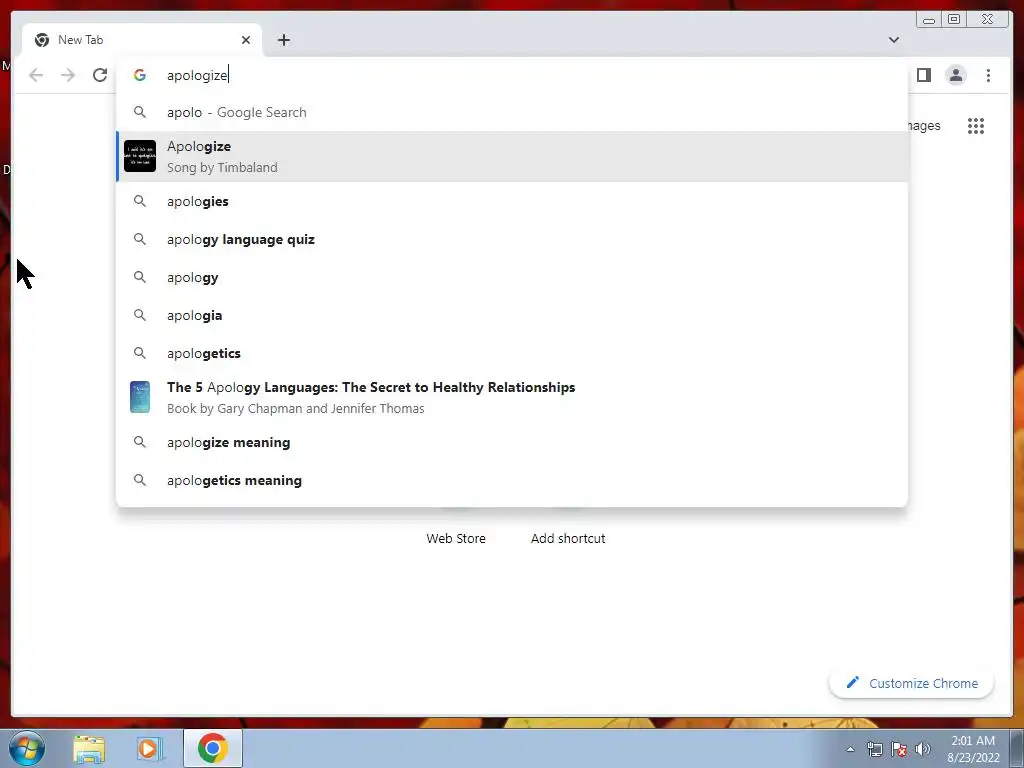Minimize the Chrome window

tap(929, 20)
